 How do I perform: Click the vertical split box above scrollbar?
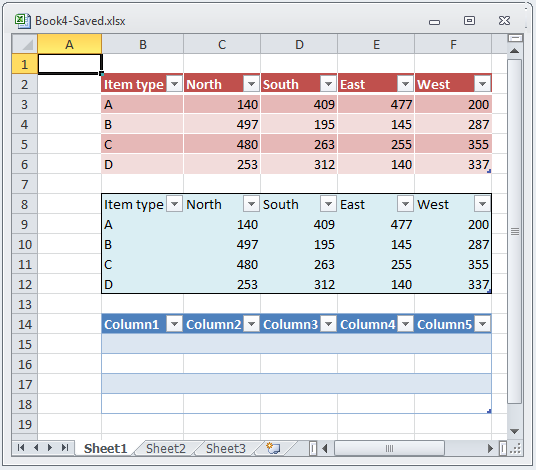[515, 38]
